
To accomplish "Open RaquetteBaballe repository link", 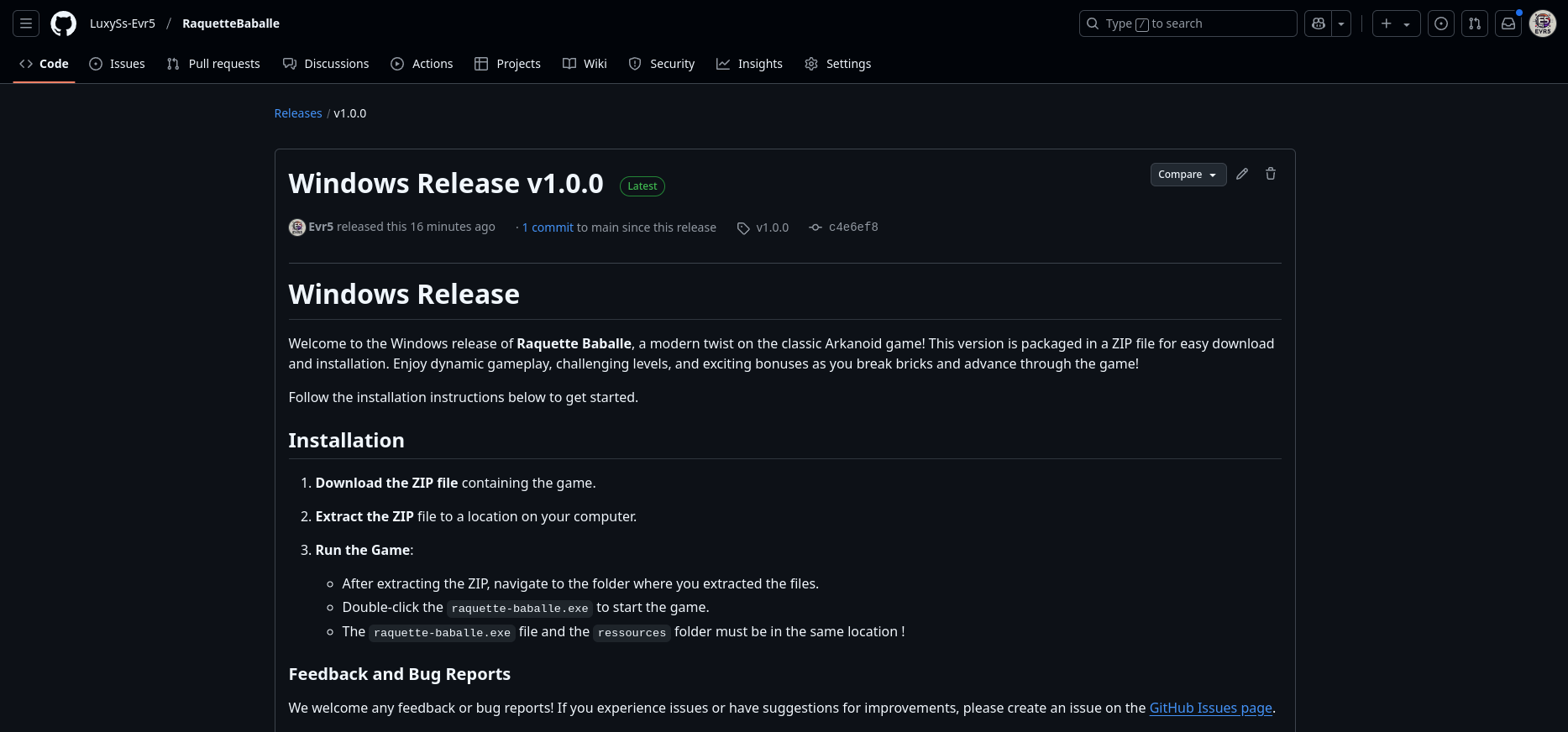I will pyautogui.click(x=231, y=24).
